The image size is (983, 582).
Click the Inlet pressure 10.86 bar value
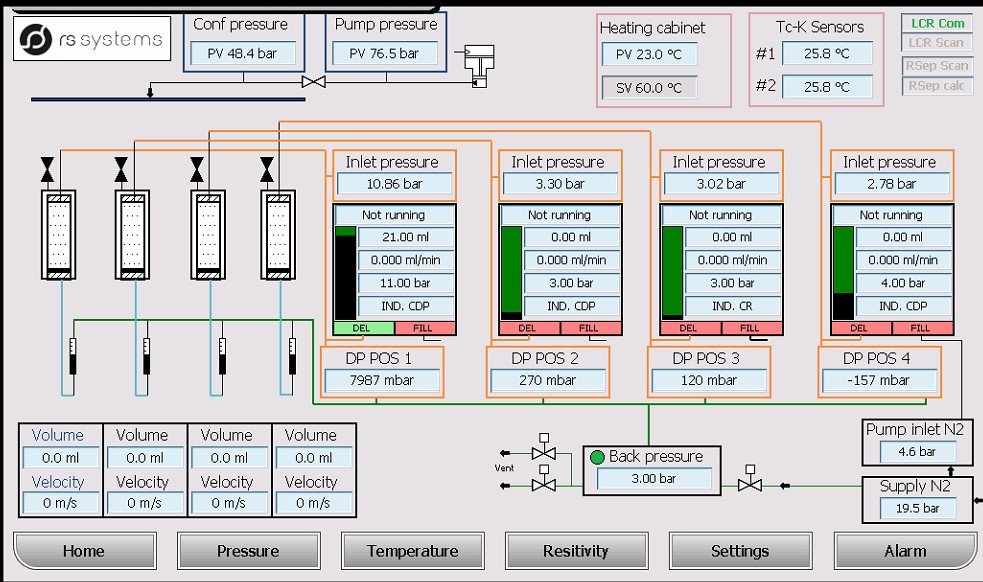(x=394, y=184)
